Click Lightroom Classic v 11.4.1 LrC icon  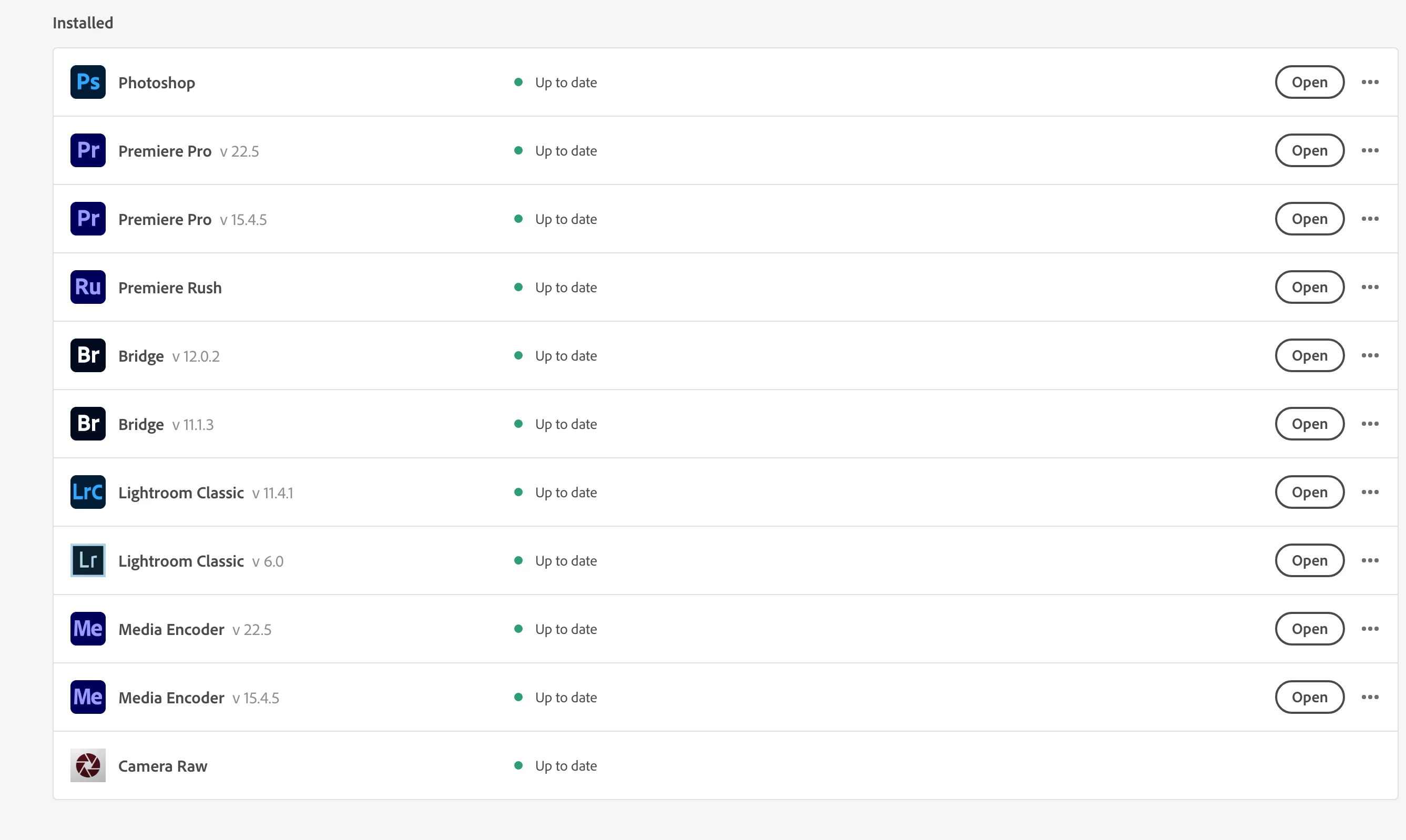88,492
